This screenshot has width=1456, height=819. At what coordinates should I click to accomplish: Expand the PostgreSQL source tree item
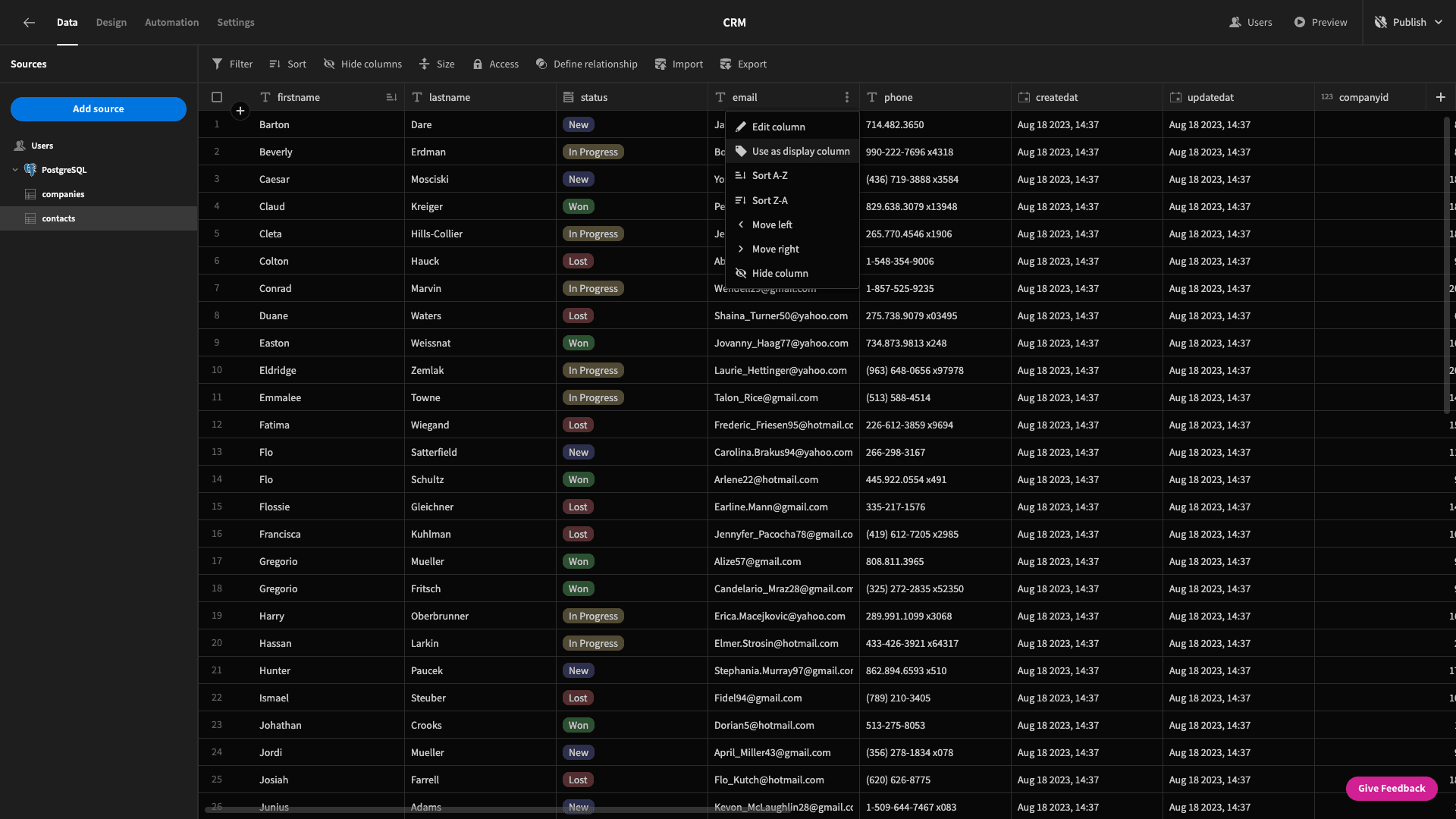point(15,169)
